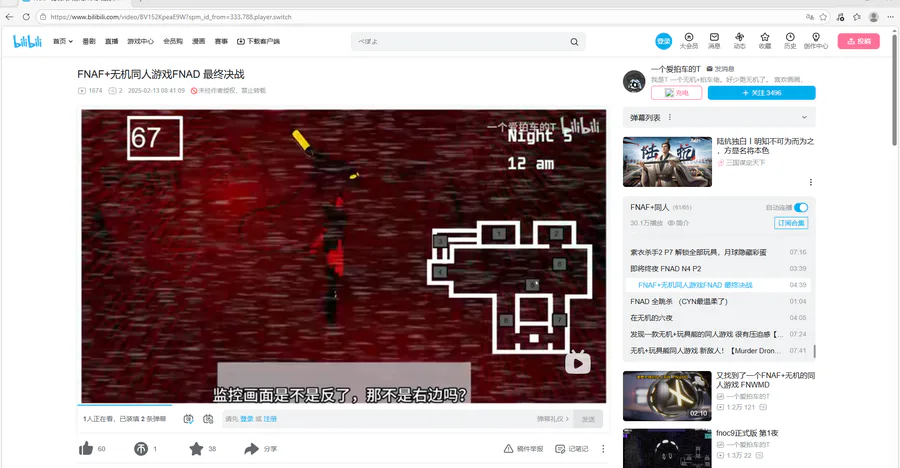Open the 首页 dropdown in navigation
This screenshot has height=468, width=900.
(63, 41)
